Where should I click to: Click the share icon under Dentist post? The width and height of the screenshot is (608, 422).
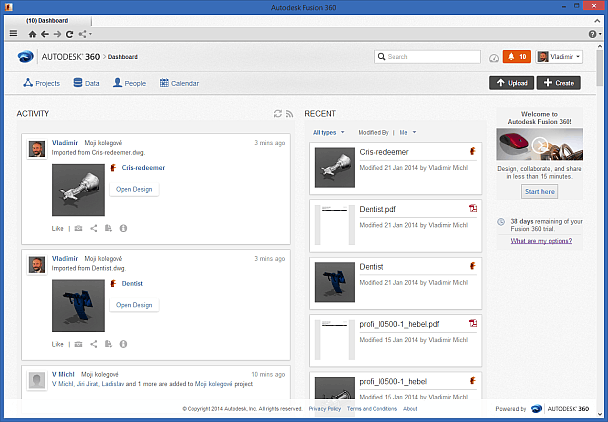click(x=93, y=344)
